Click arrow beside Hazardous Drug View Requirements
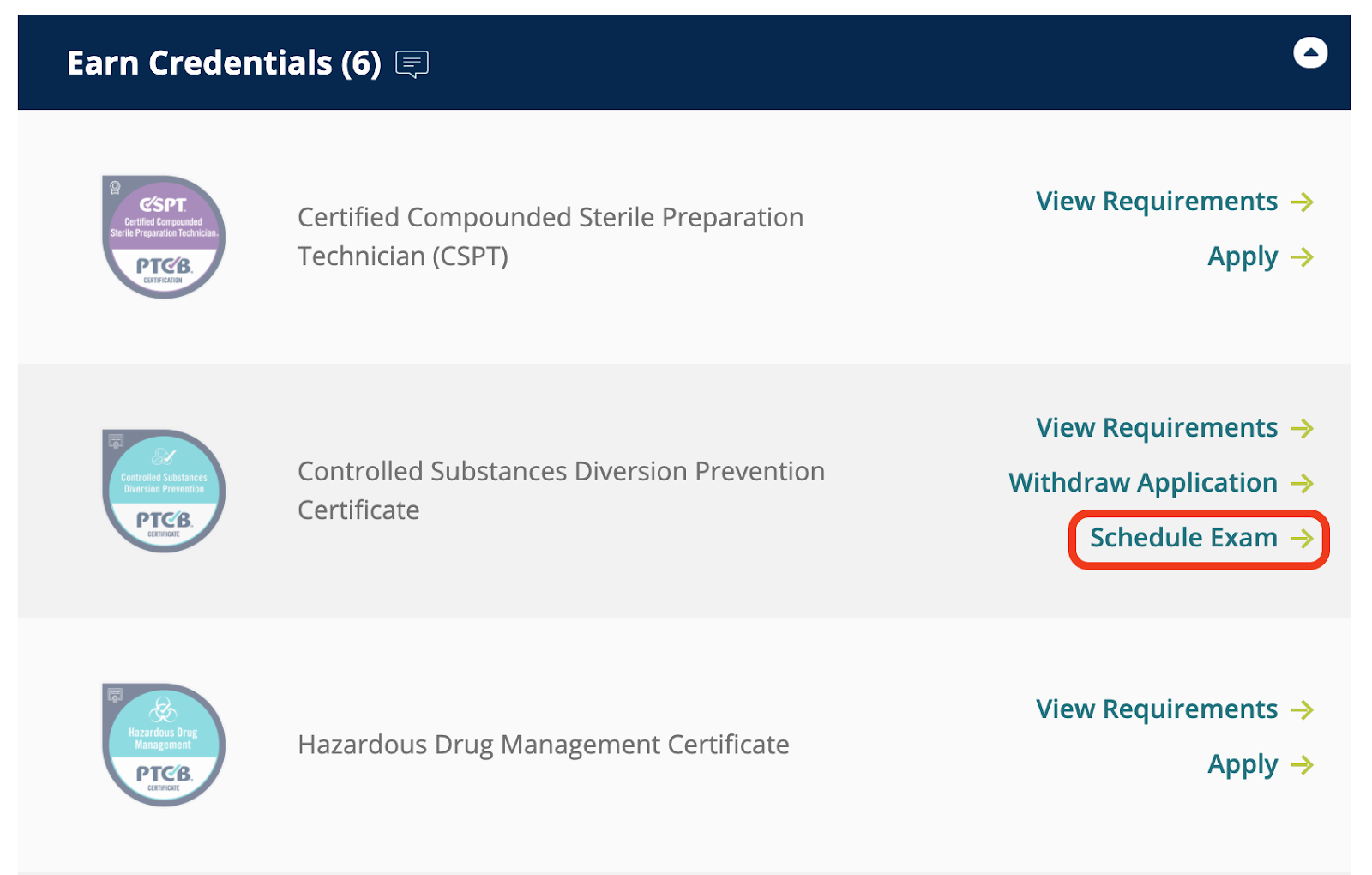Screen dimensions: 1372x875 point(1303,709)
